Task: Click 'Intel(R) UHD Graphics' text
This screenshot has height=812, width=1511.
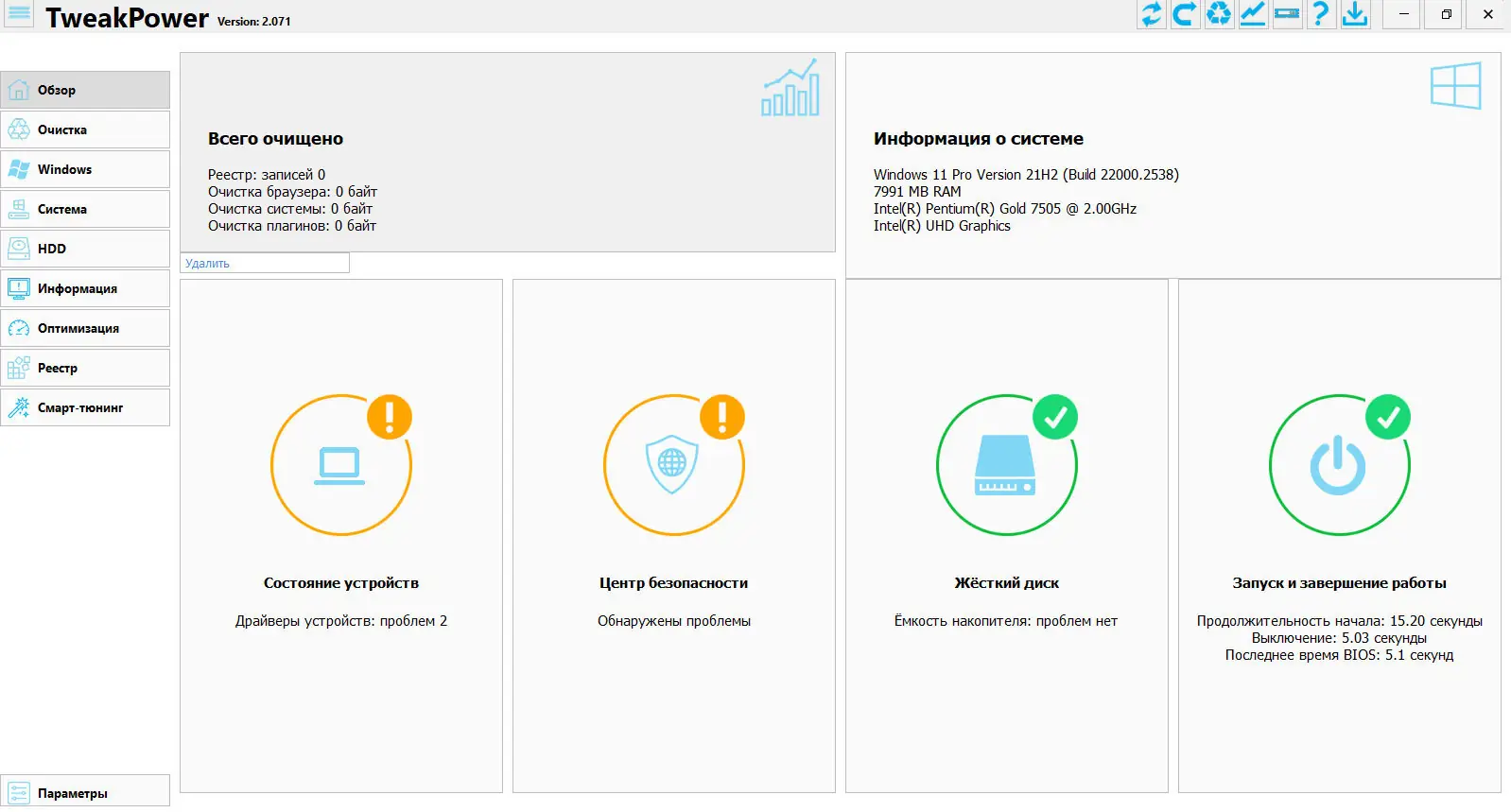Action: pyautogui.click(x=942, y=226)
